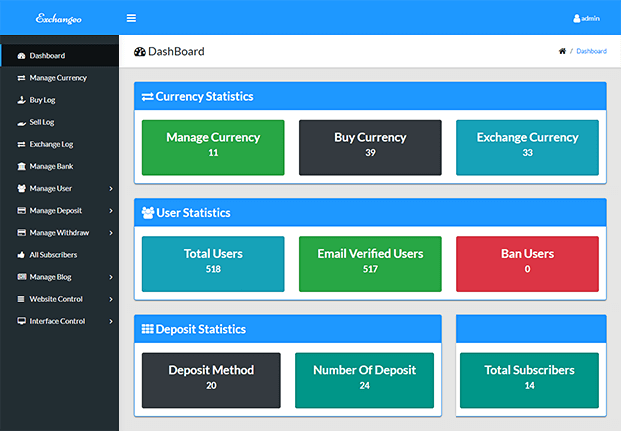Click the Website Control list icon
621x431 pixels.
[21, 299]
